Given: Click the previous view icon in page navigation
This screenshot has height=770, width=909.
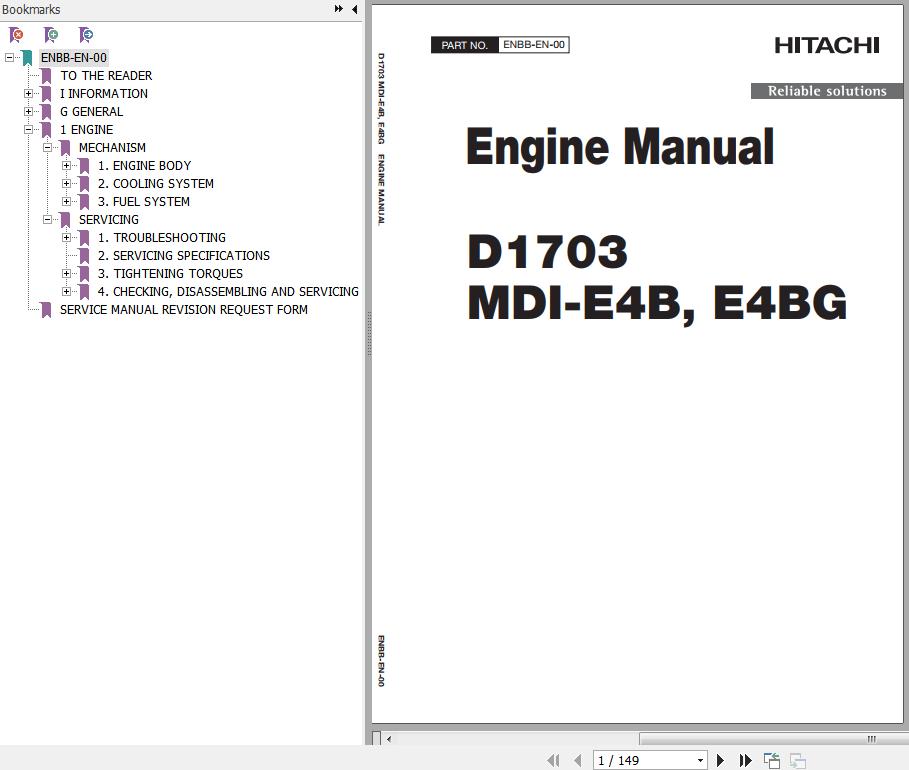Looking at the screenshot, I should (x=772, y=761).
